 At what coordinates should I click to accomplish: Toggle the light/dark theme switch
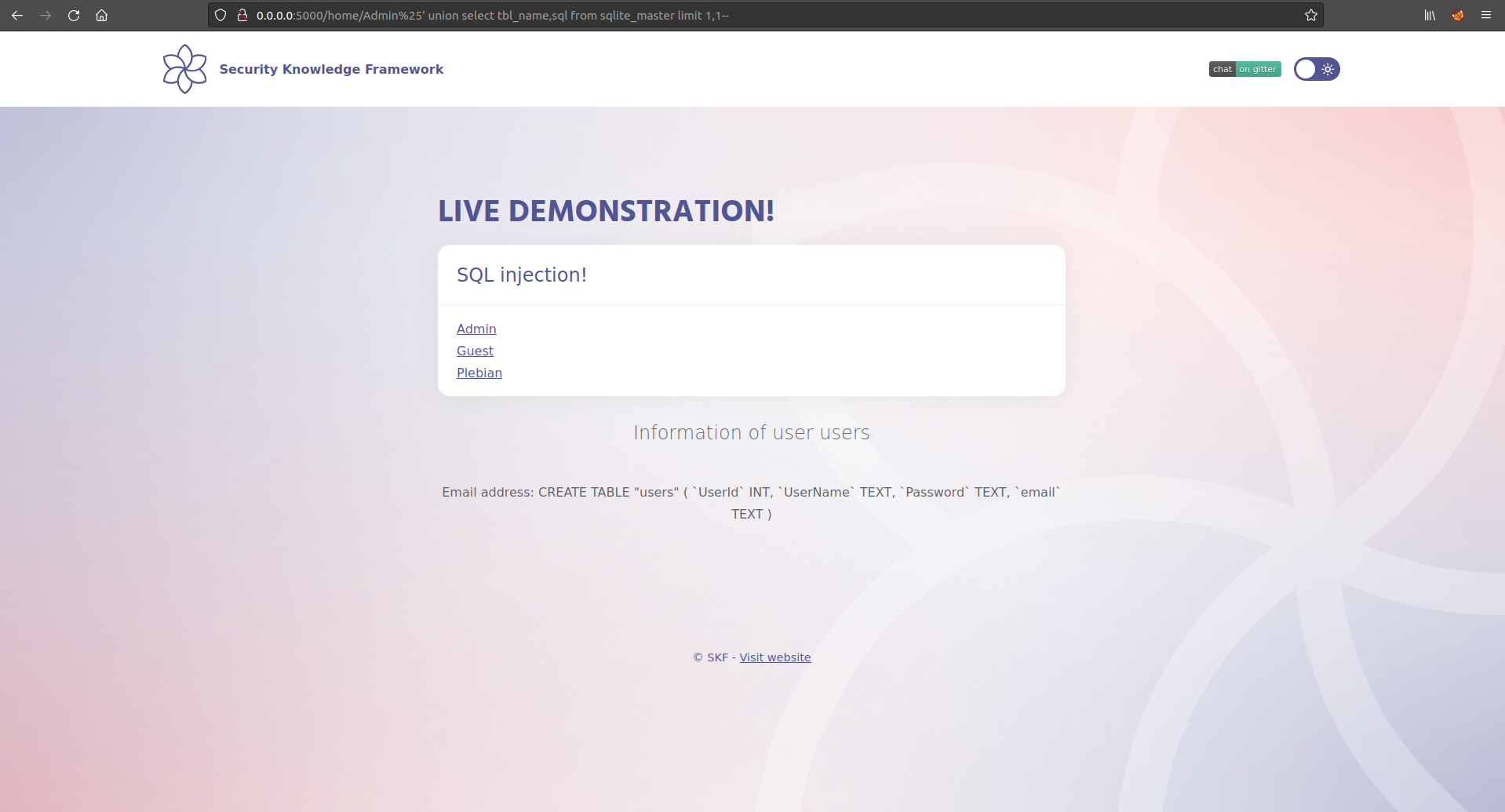[x=1317, y=69]
